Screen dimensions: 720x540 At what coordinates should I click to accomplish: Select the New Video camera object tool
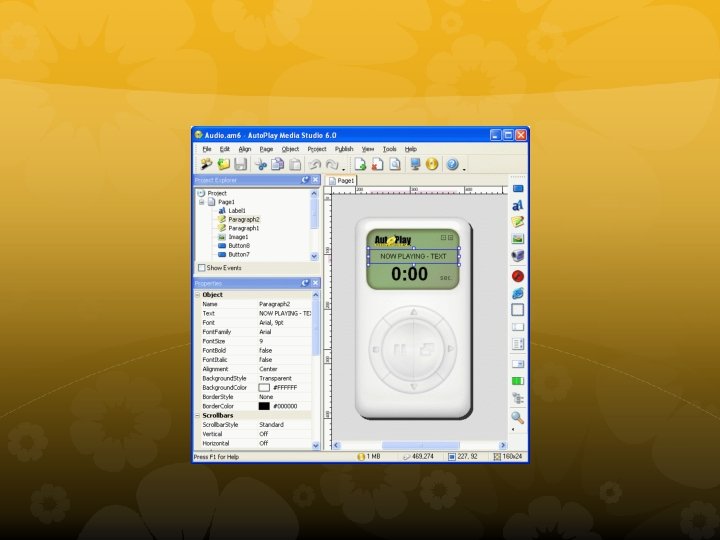point(518,255)
